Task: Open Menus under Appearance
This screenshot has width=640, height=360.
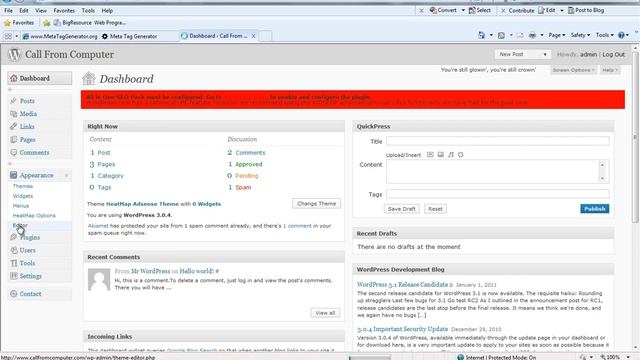Action: [x=21, y=206]
